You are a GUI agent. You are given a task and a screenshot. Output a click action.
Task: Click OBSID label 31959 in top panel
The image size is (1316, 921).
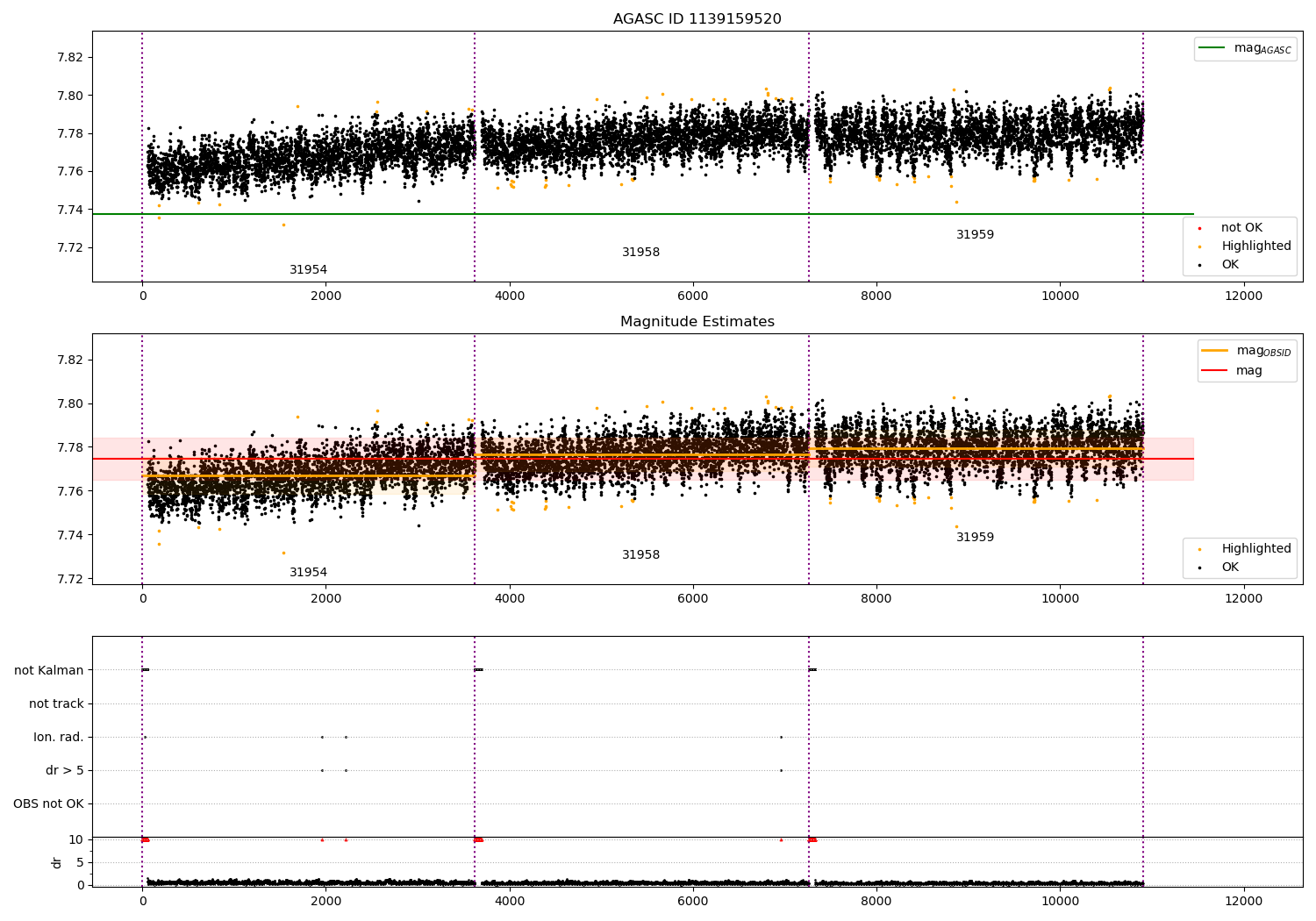[x=975, y=235]
